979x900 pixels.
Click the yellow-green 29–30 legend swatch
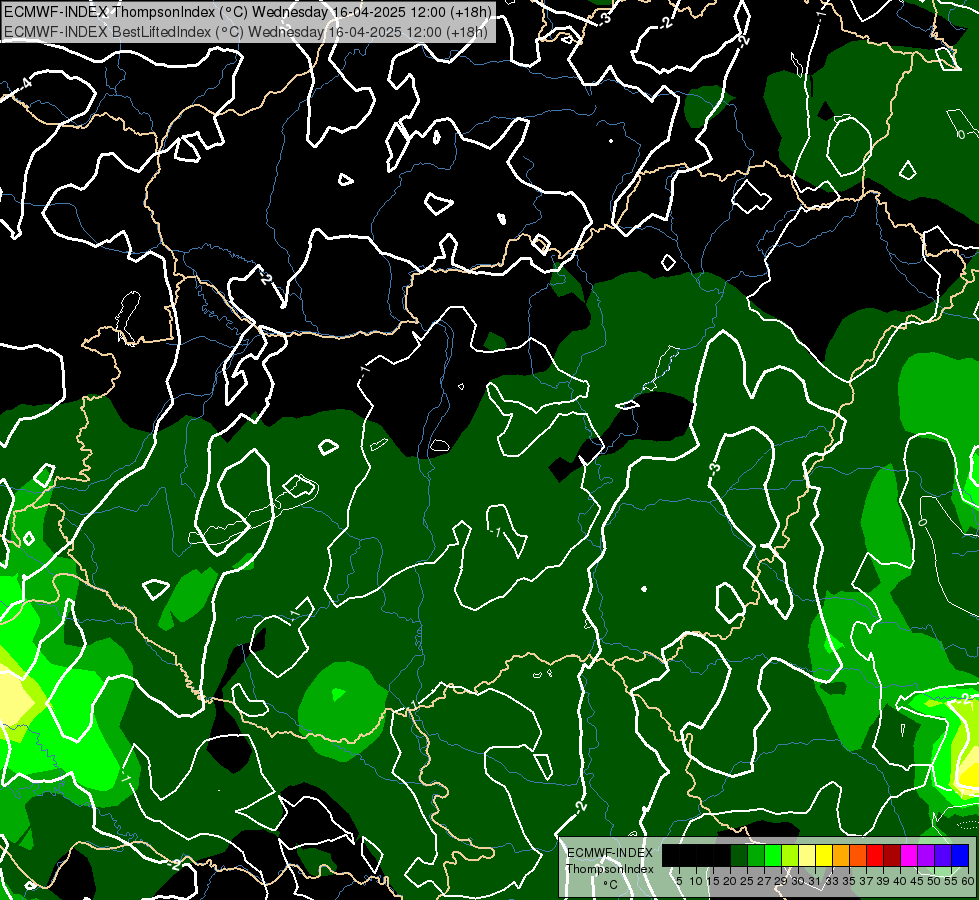(x=790, y=855)
